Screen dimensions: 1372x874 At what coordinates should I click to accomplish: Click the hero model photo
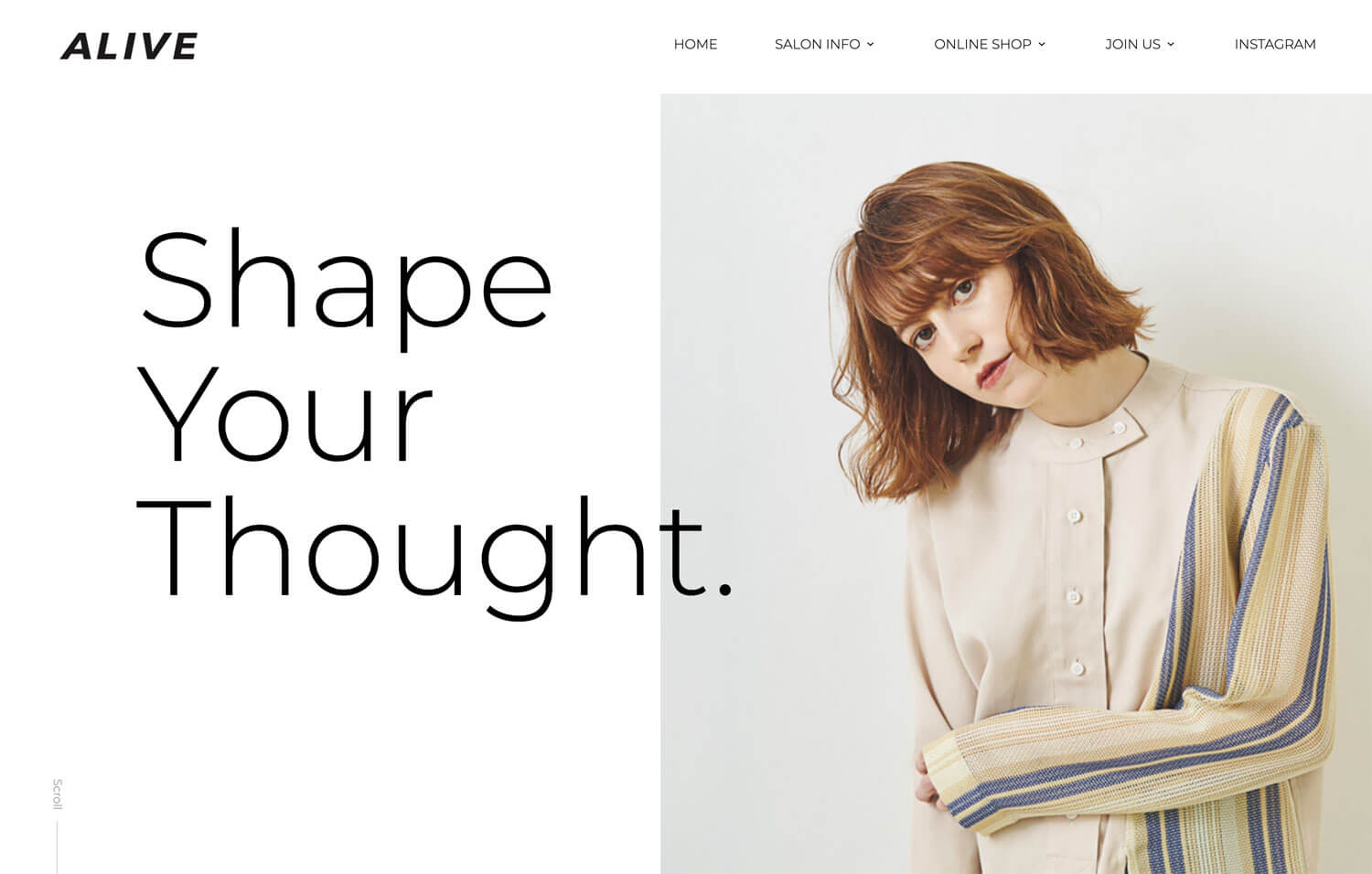coord(1016,484)
